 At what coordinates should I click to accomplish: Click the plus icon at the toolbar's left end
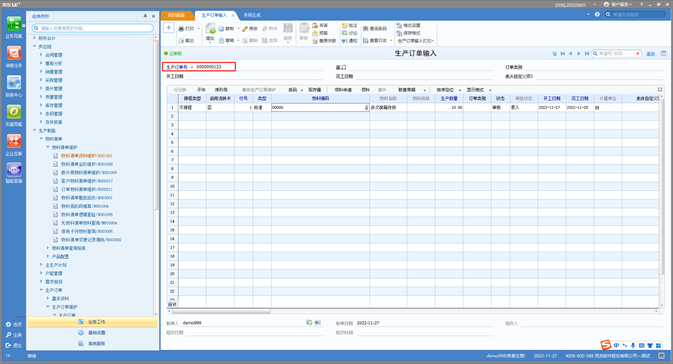click(x=169, y=28)
